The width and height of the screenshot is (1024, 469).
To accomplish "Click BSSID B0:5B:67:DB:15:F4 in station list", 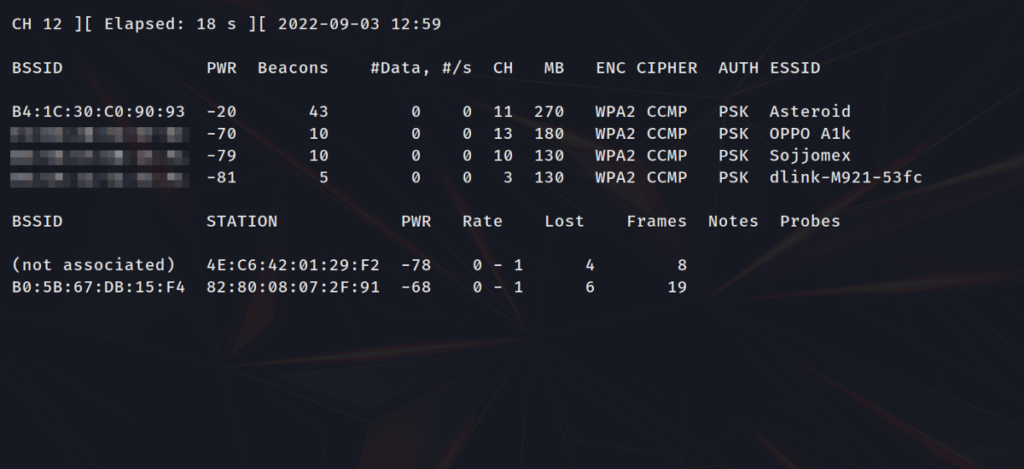I will pos(98,287).
